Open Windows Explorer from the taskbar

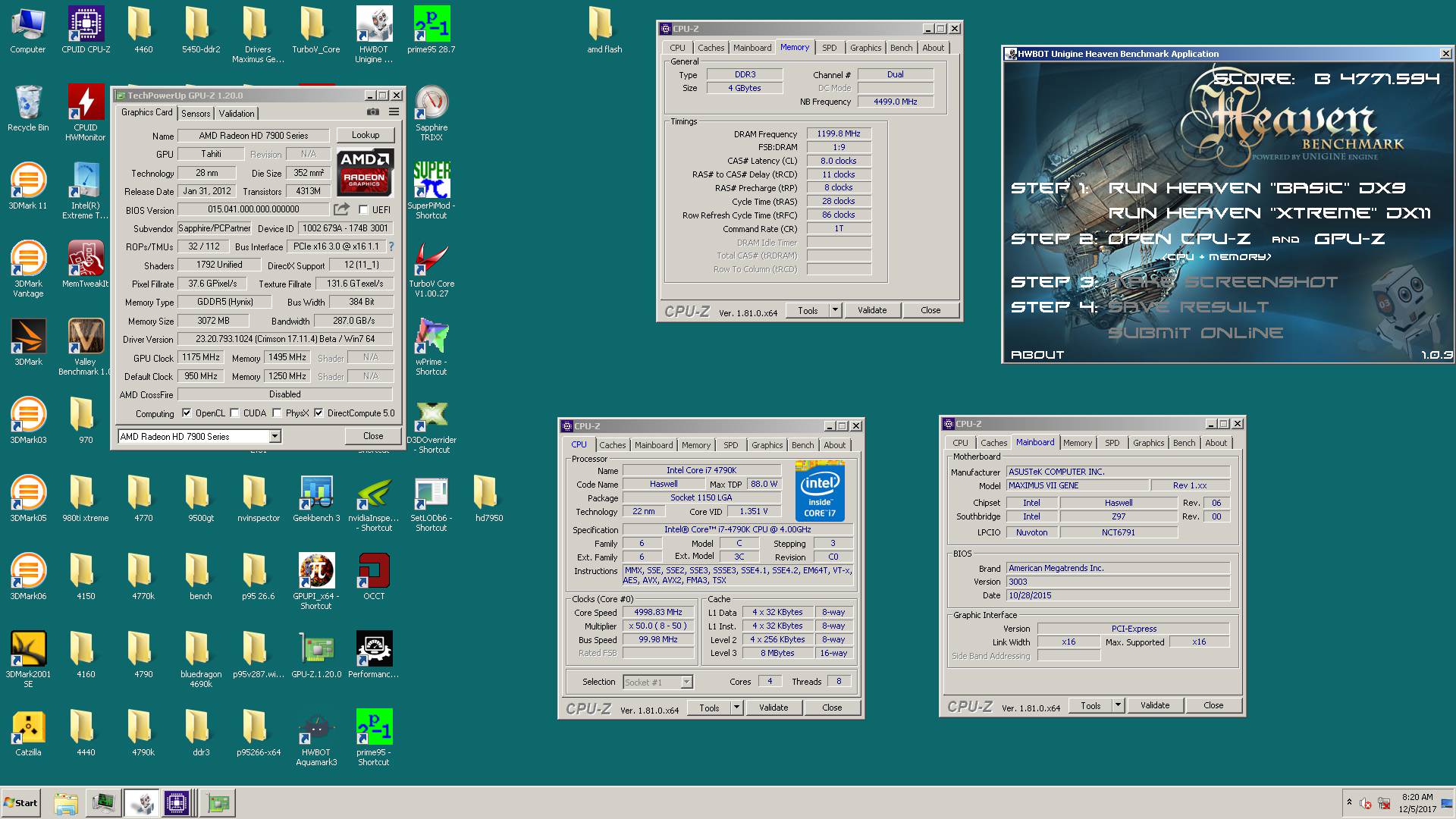66,803
